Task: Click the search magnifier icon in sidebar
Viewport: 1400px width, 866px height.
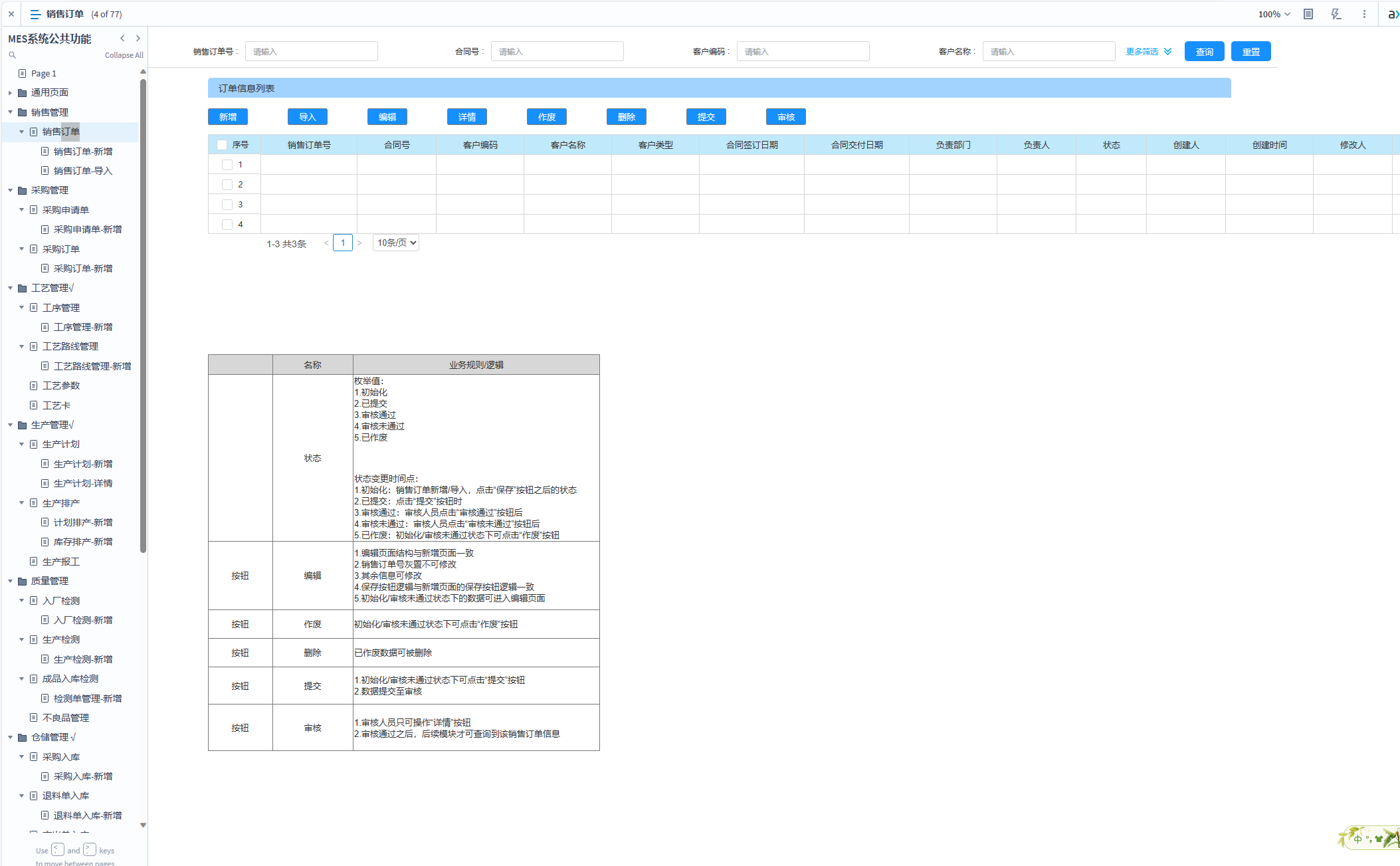Action: point(12,55)
